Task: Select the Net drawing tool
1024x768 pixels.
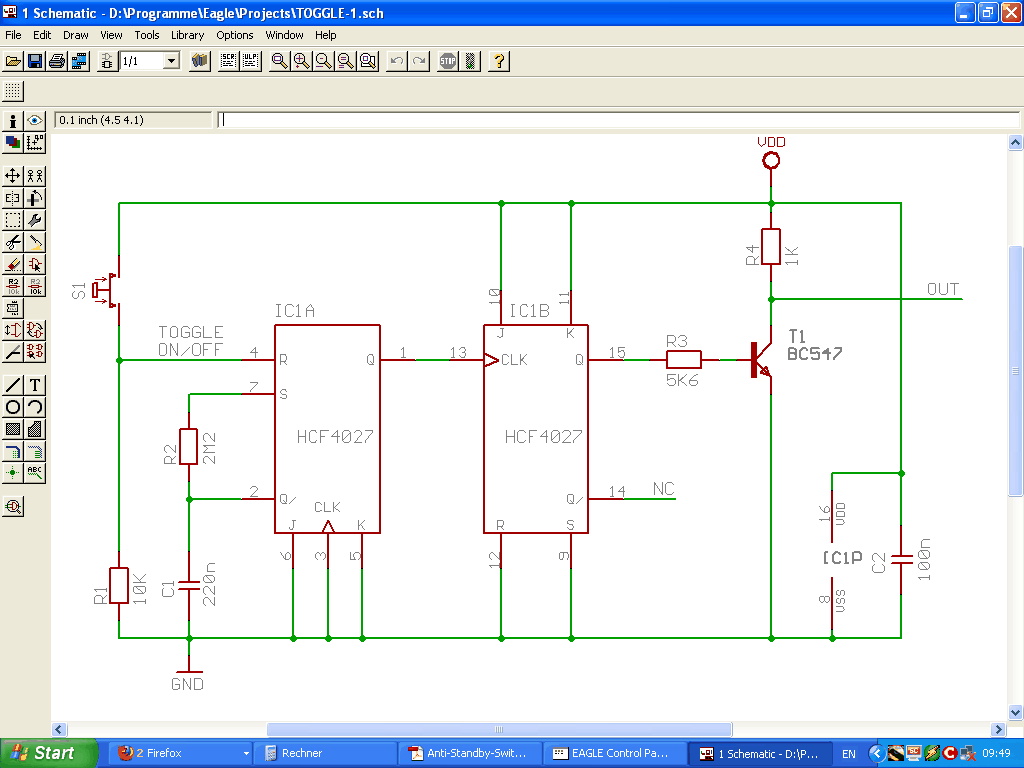Action: [x=35, y=451]
